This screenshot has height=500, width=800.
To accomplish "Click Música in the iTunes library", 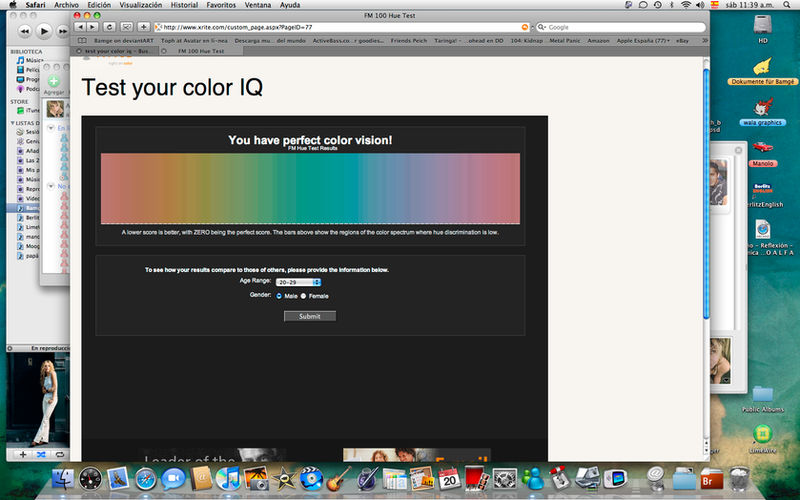I will pos(30,60).
